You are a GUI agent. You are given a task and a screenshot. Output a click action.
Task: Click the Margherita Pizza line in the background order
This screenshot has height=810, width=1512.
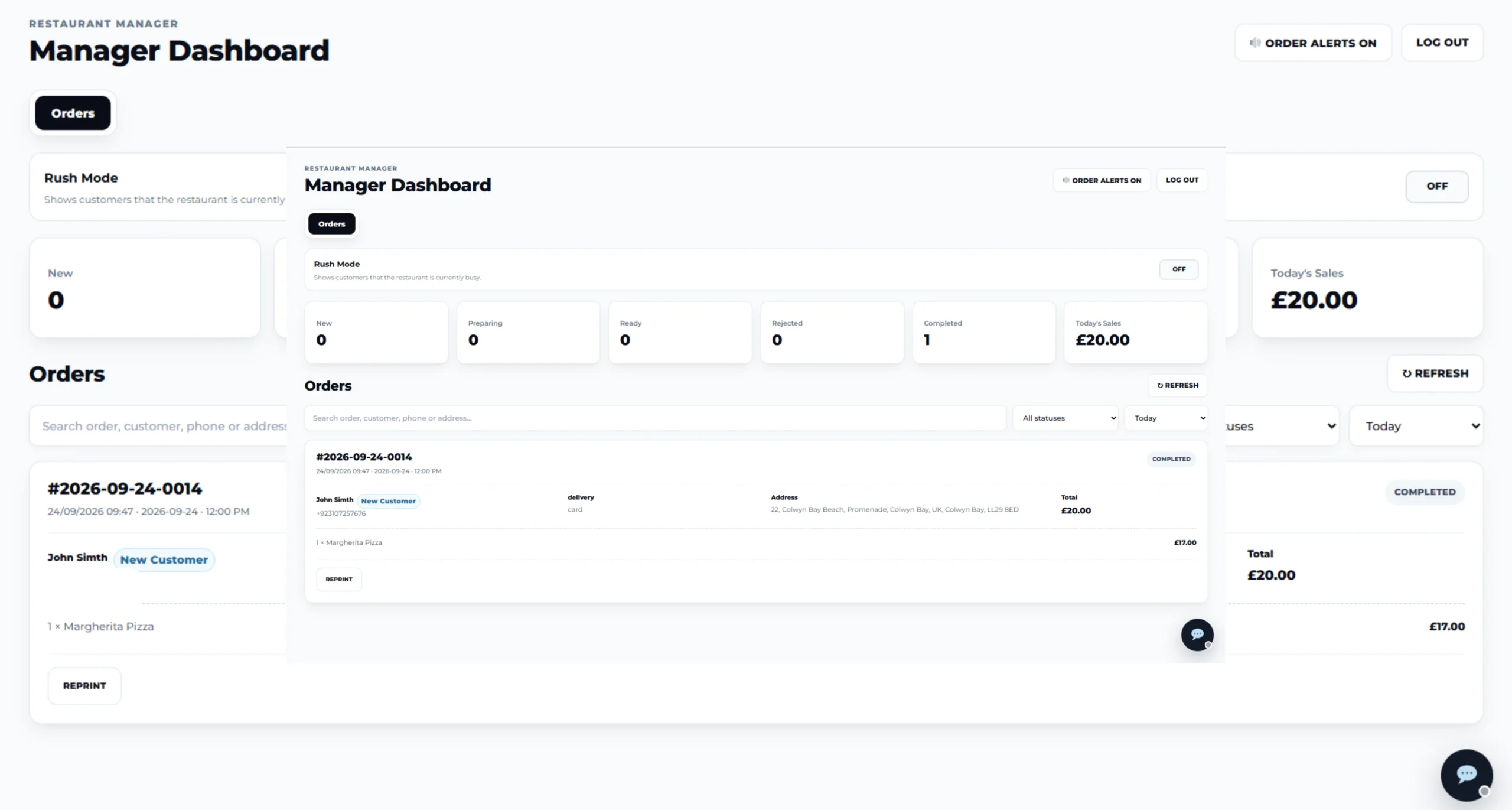tap(100, 626)
